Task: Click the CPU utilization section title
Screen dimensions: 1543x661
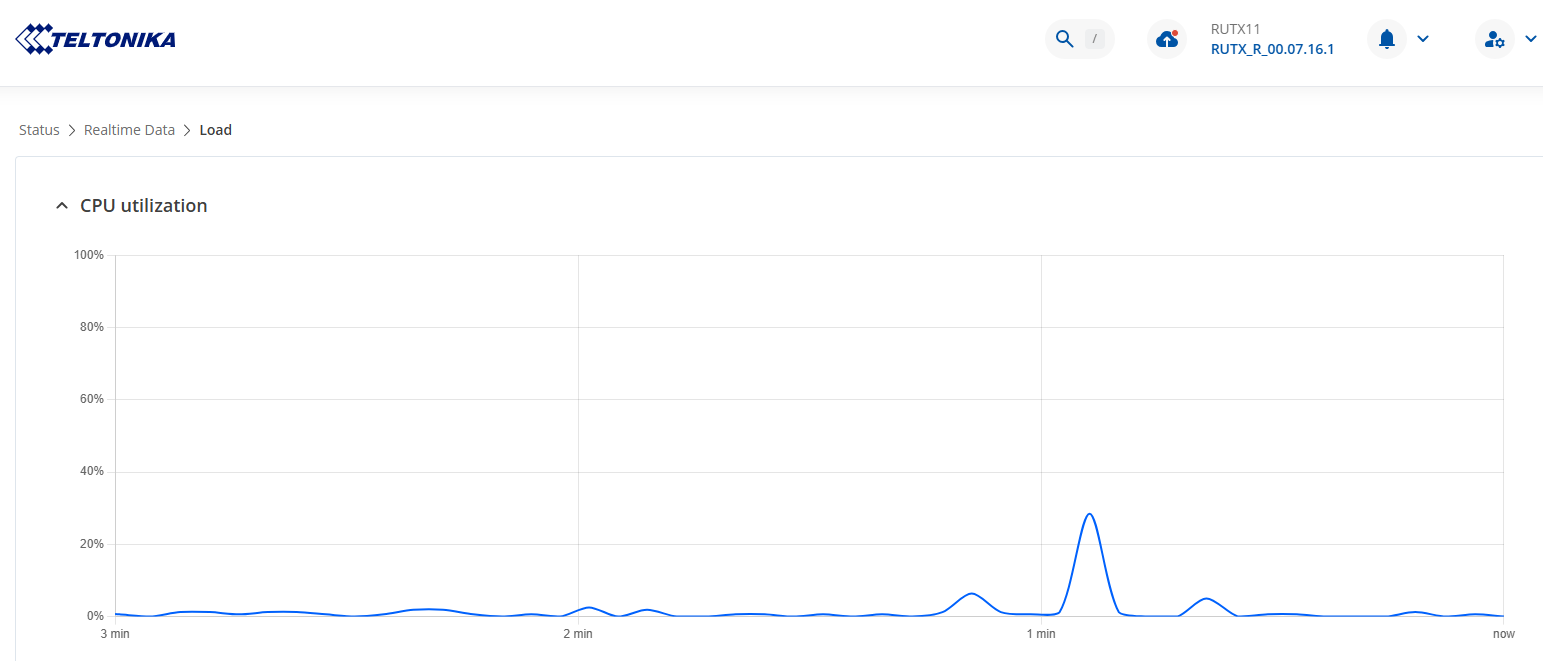Action: 144,206
